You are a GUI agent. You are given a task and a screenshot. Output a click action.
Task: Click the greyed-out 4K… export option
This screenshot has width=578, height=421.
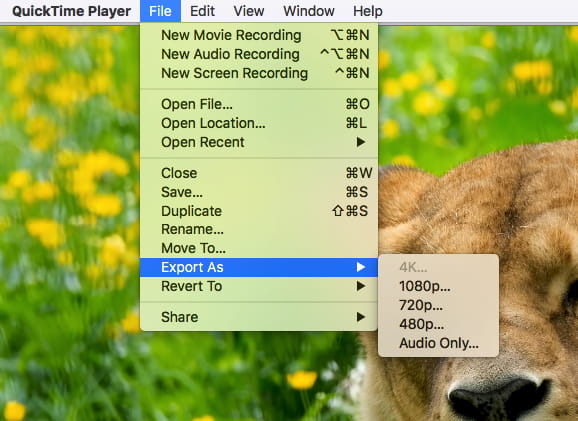[x=438, y=267]
